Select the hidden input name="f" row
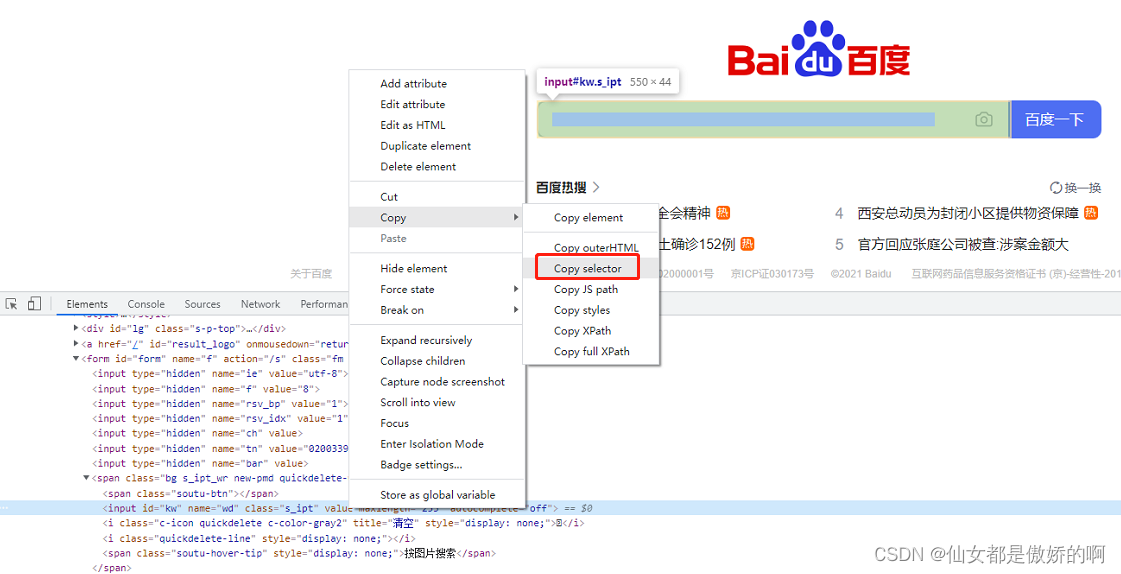This screenshot has height=574, width=1121. point(206,389)
